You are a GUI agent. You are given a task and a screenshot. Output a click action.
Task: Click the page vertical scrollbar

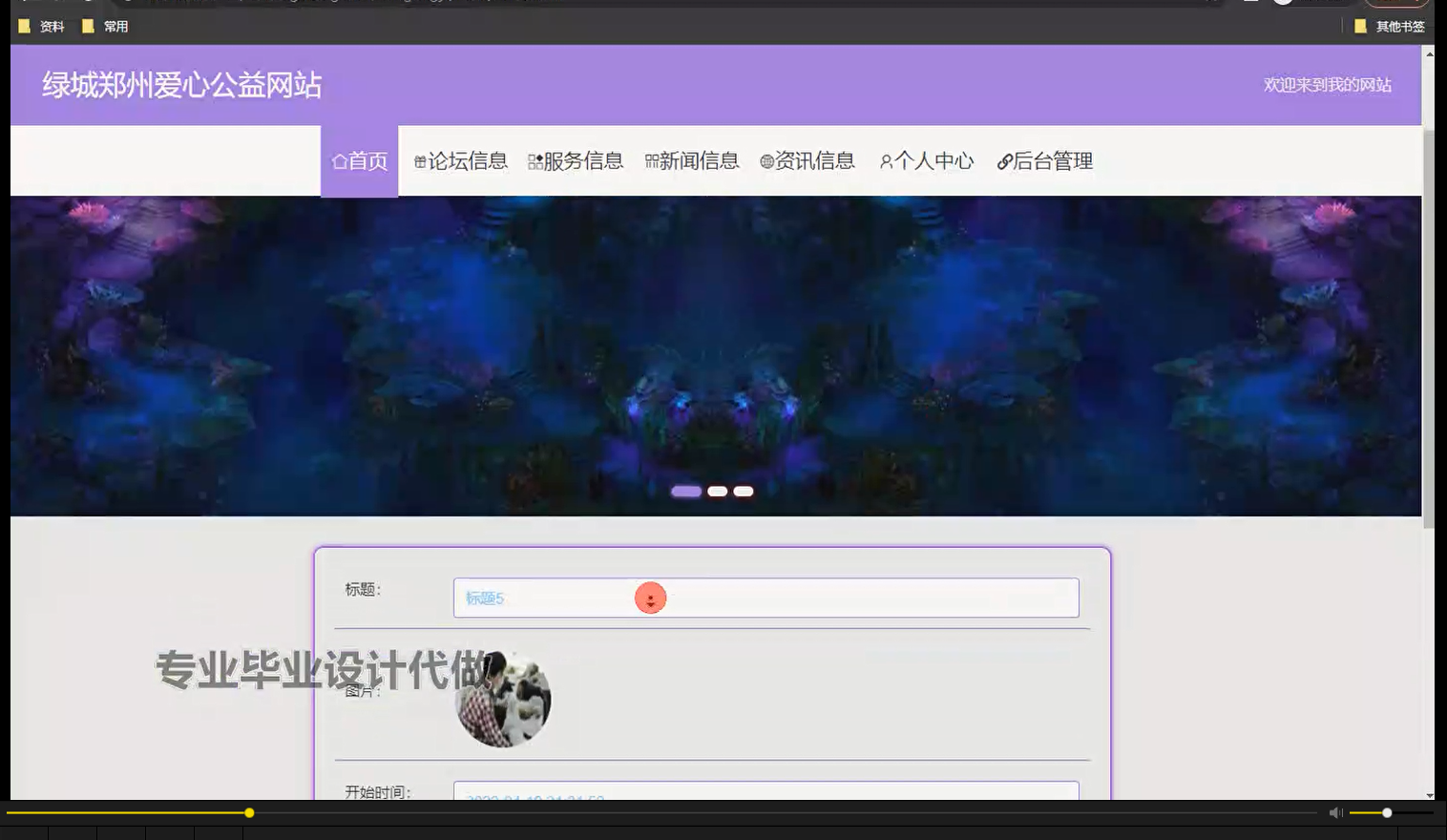pos(1429,329)
